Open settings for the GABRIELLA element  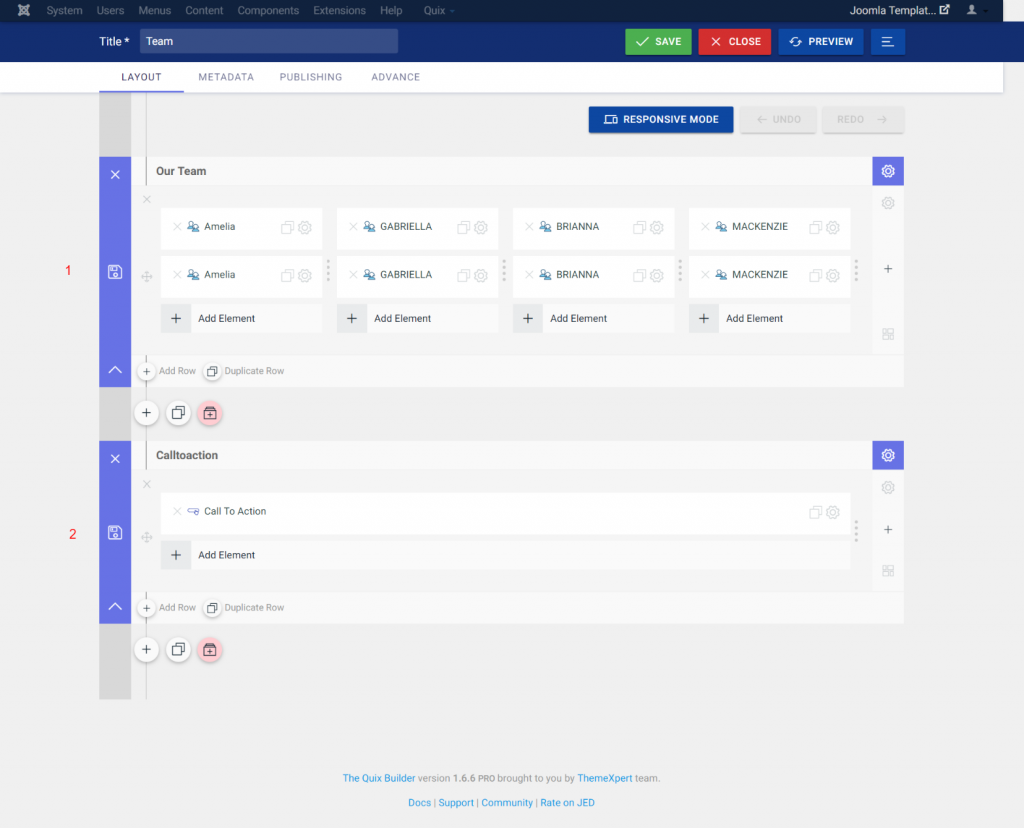(480, 227)
